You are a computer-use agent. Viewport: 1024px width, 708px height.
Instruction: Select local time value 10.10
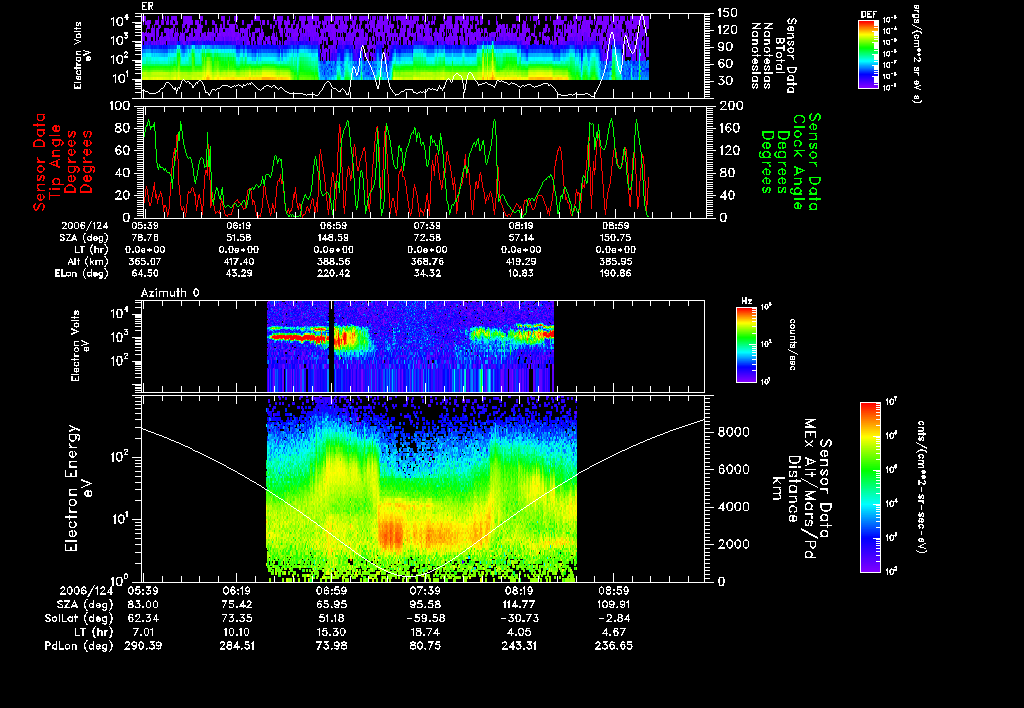click(237, 632)
